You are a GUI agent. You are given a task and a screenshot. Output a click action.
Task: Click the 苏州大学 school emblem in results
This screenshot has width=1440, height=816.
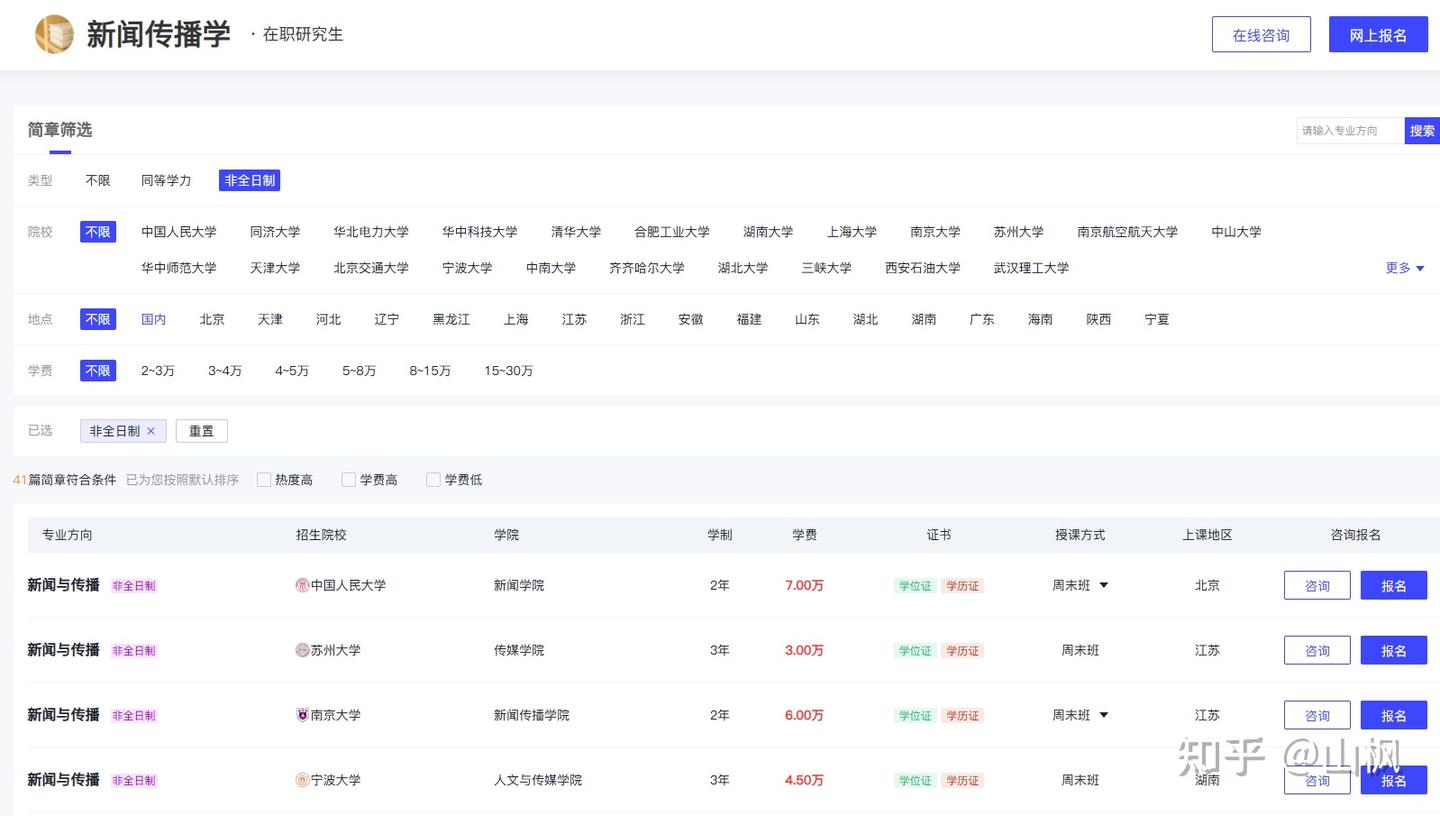coord(302,650)
